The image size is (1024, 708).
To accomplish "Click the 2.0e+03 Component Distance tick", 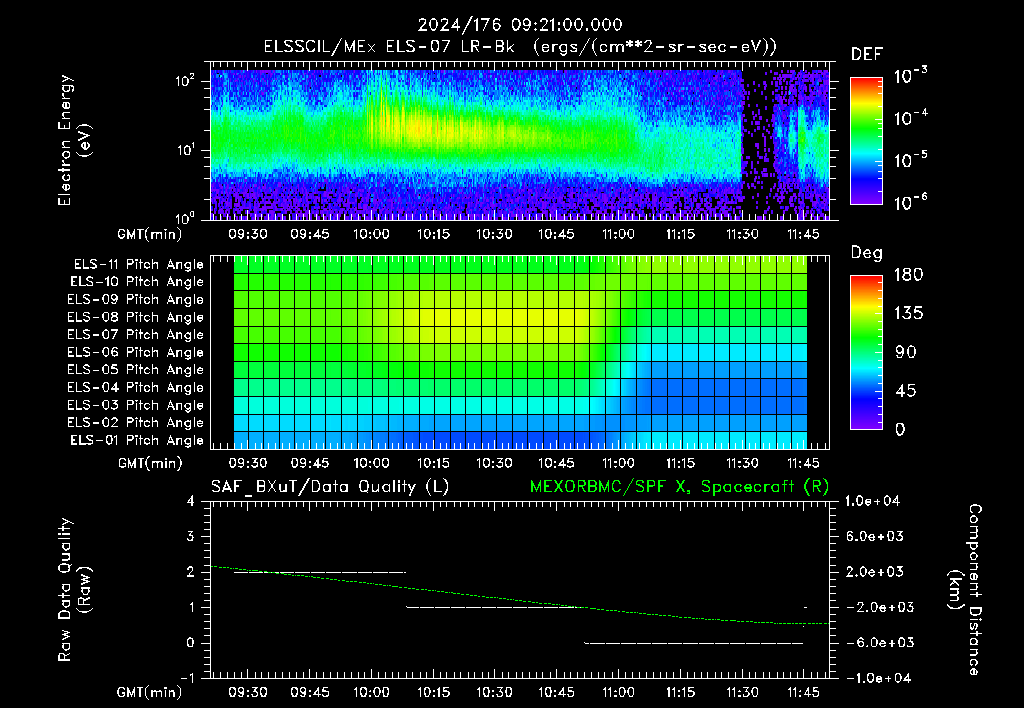I will click(x=874, y=571).
